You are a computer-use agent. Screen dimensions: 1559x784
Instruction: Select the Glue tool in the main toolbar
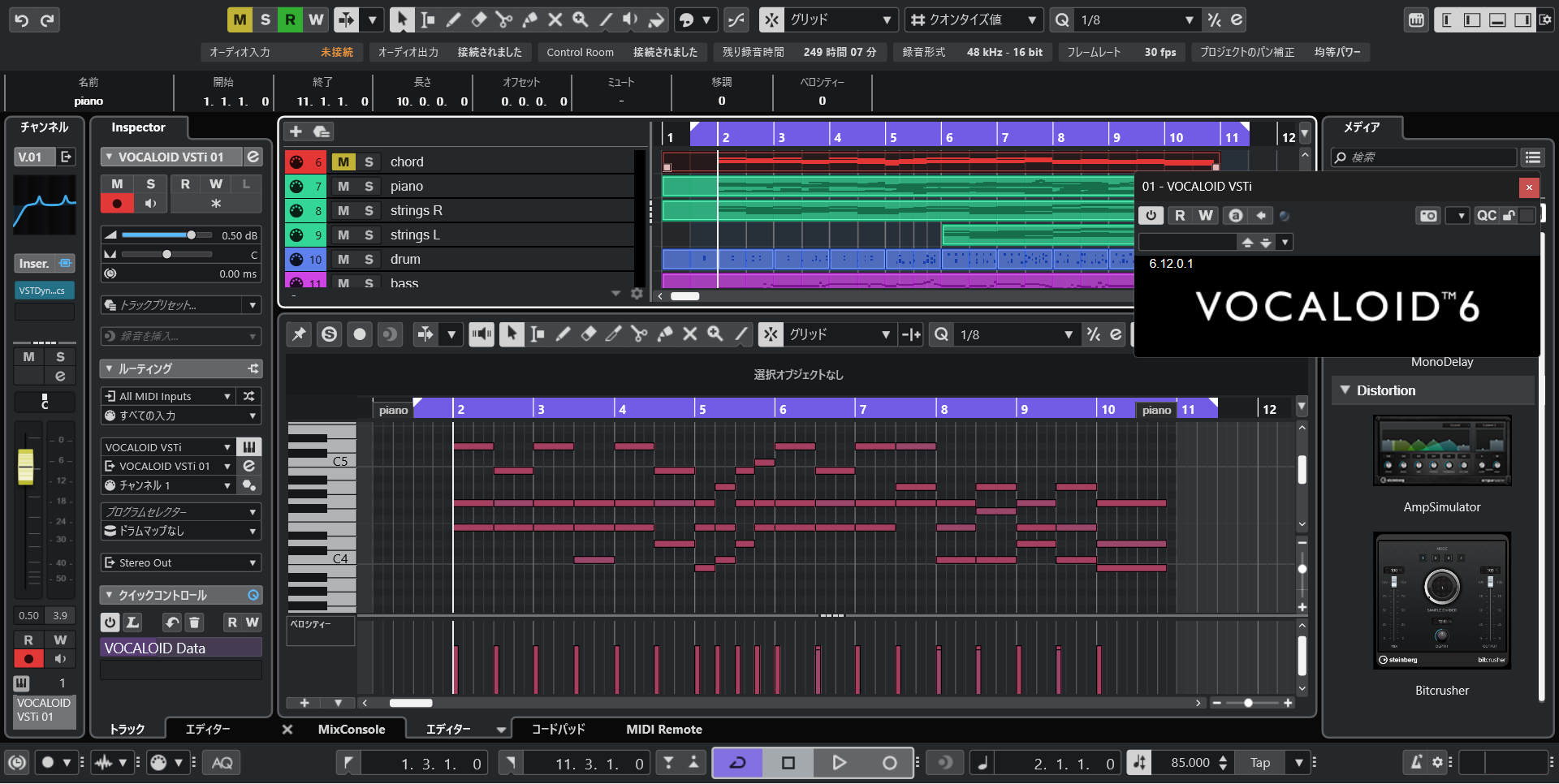point(529,19)
